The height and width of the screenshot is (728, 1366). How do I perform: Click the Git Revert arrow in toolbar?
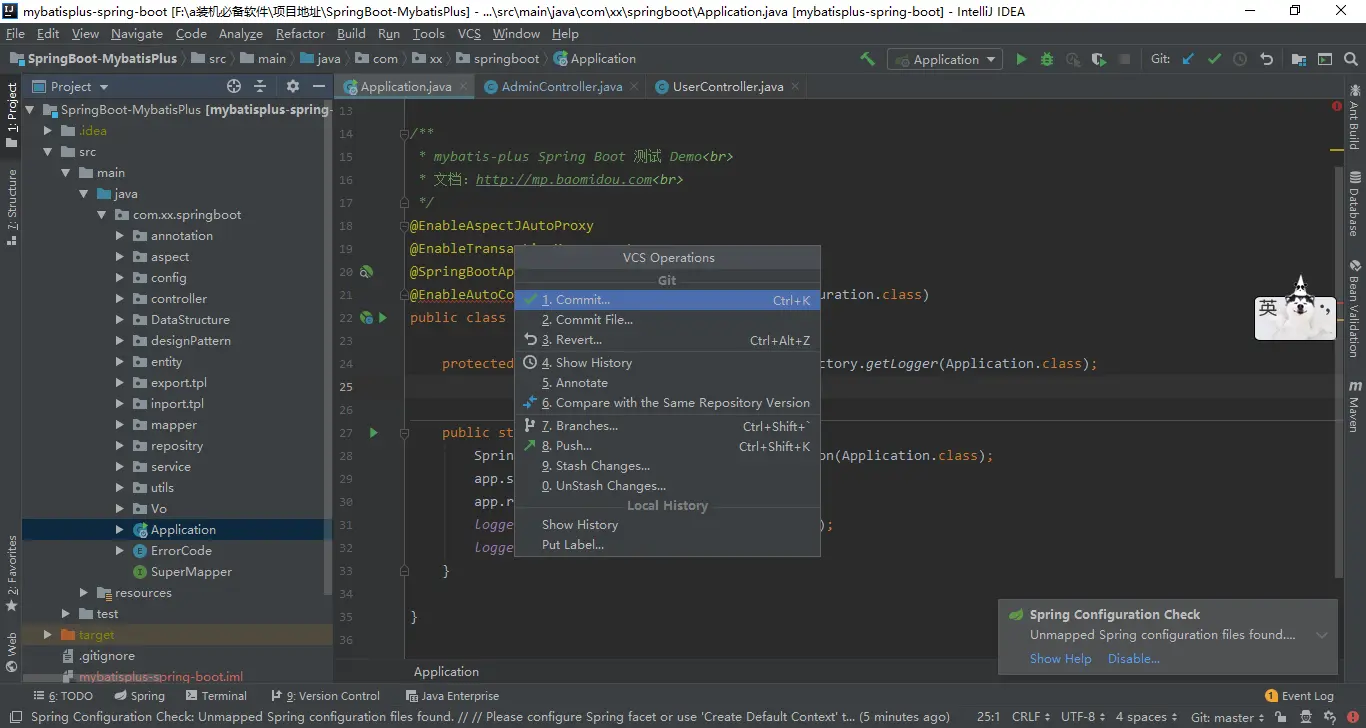coord(1266,59)
